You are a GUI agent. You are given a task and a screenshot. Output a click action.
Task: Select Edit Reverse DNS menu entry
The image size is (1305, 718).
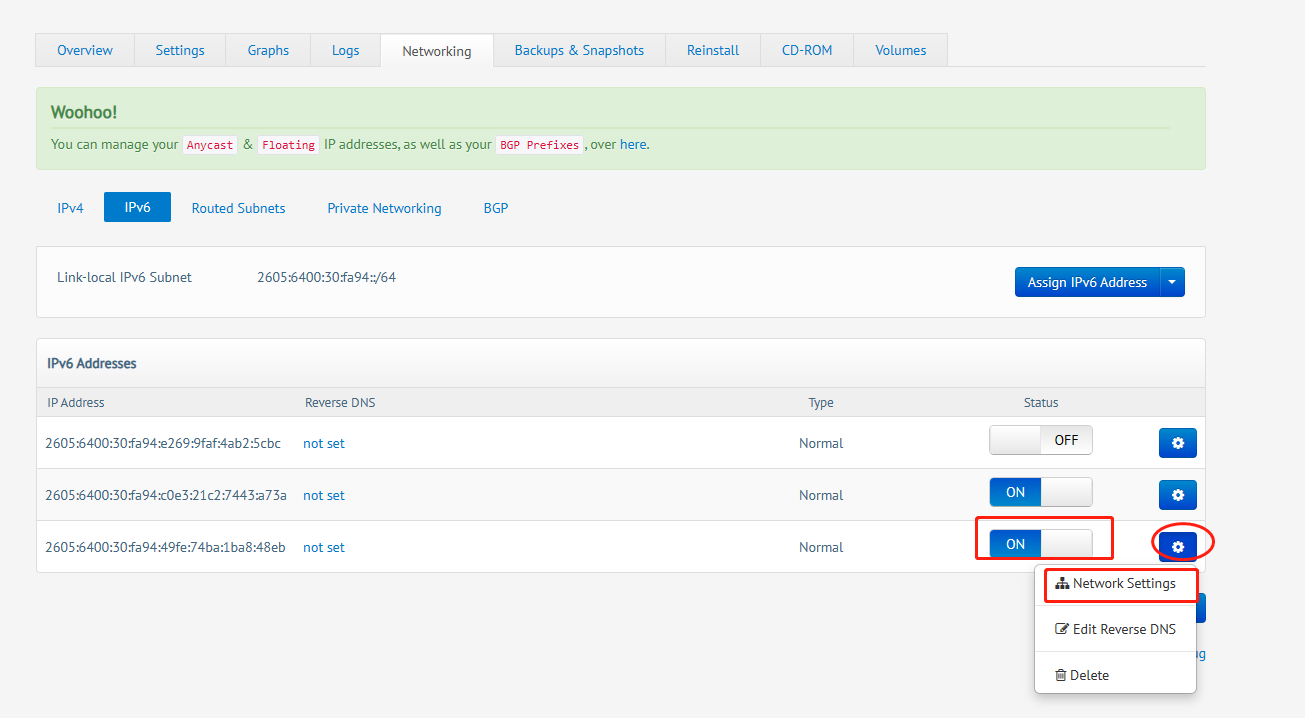(x=1115, y=630)
